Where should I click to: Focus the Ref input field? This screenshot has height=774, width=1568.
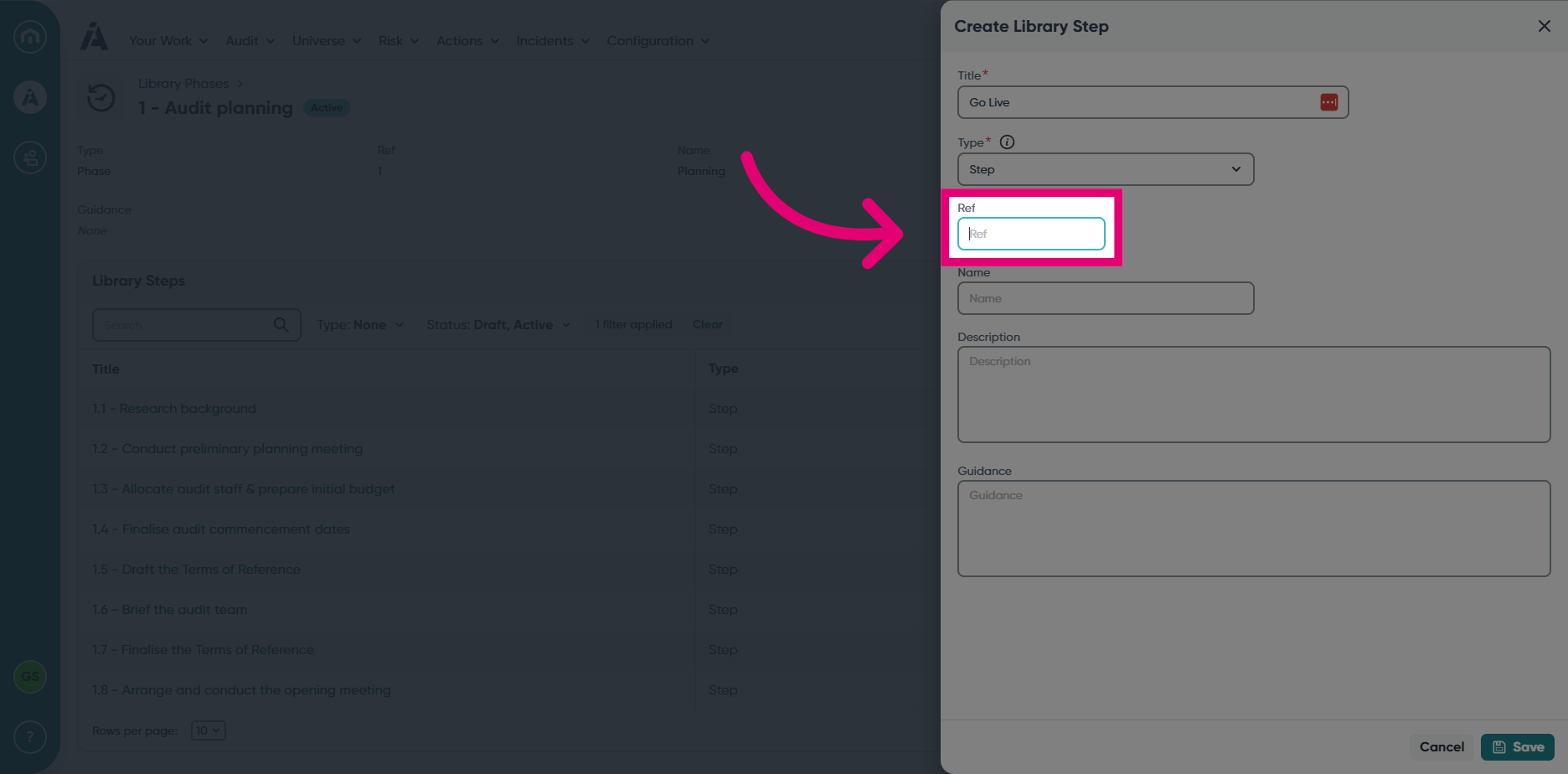(x=1031, y=234)
